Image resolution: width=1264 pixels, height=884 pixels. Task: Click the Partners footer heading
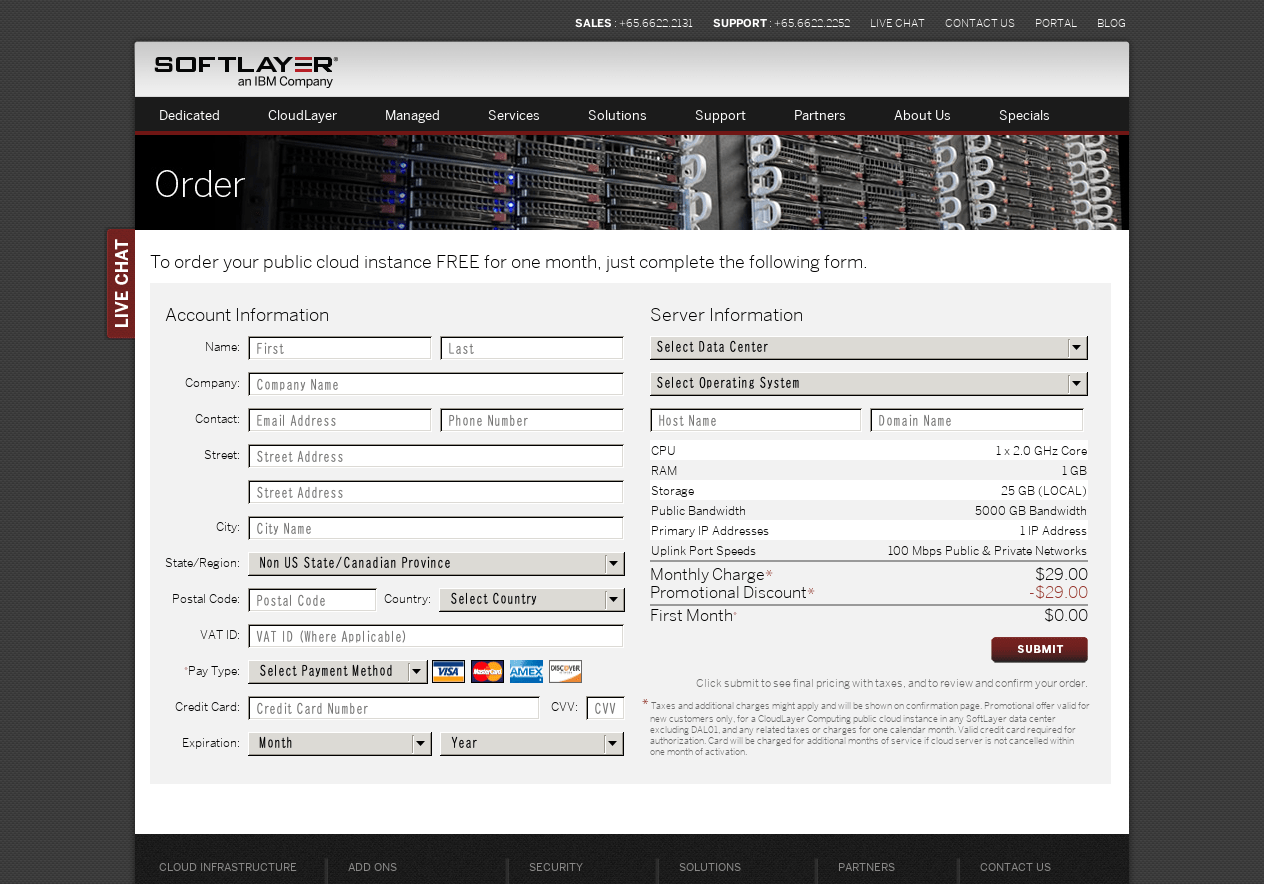pos(866,867)
